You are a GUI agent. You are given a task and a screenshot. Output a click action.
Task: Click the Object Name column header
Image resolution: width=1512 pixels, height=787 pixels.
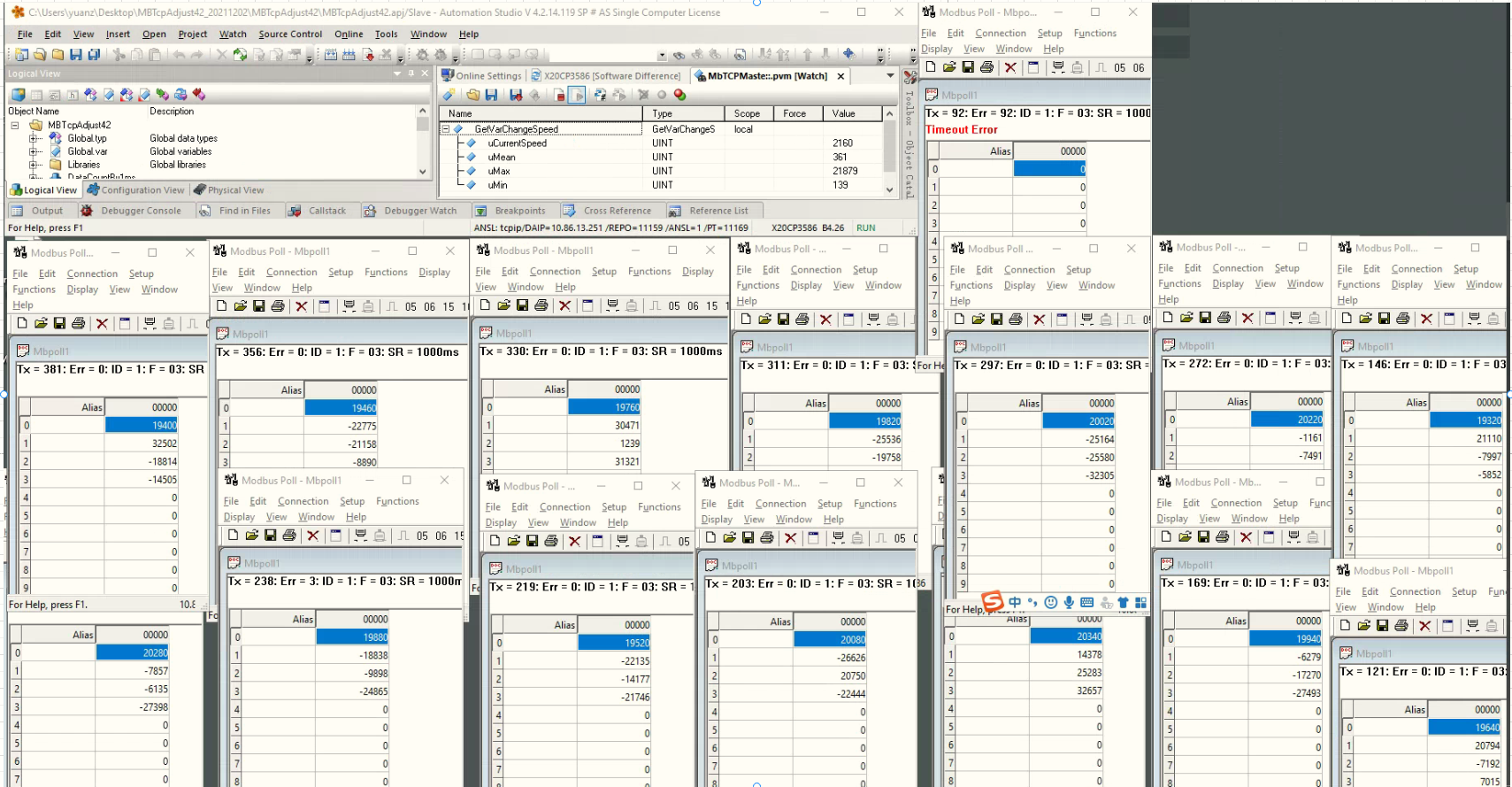click(x=76, y=112)
